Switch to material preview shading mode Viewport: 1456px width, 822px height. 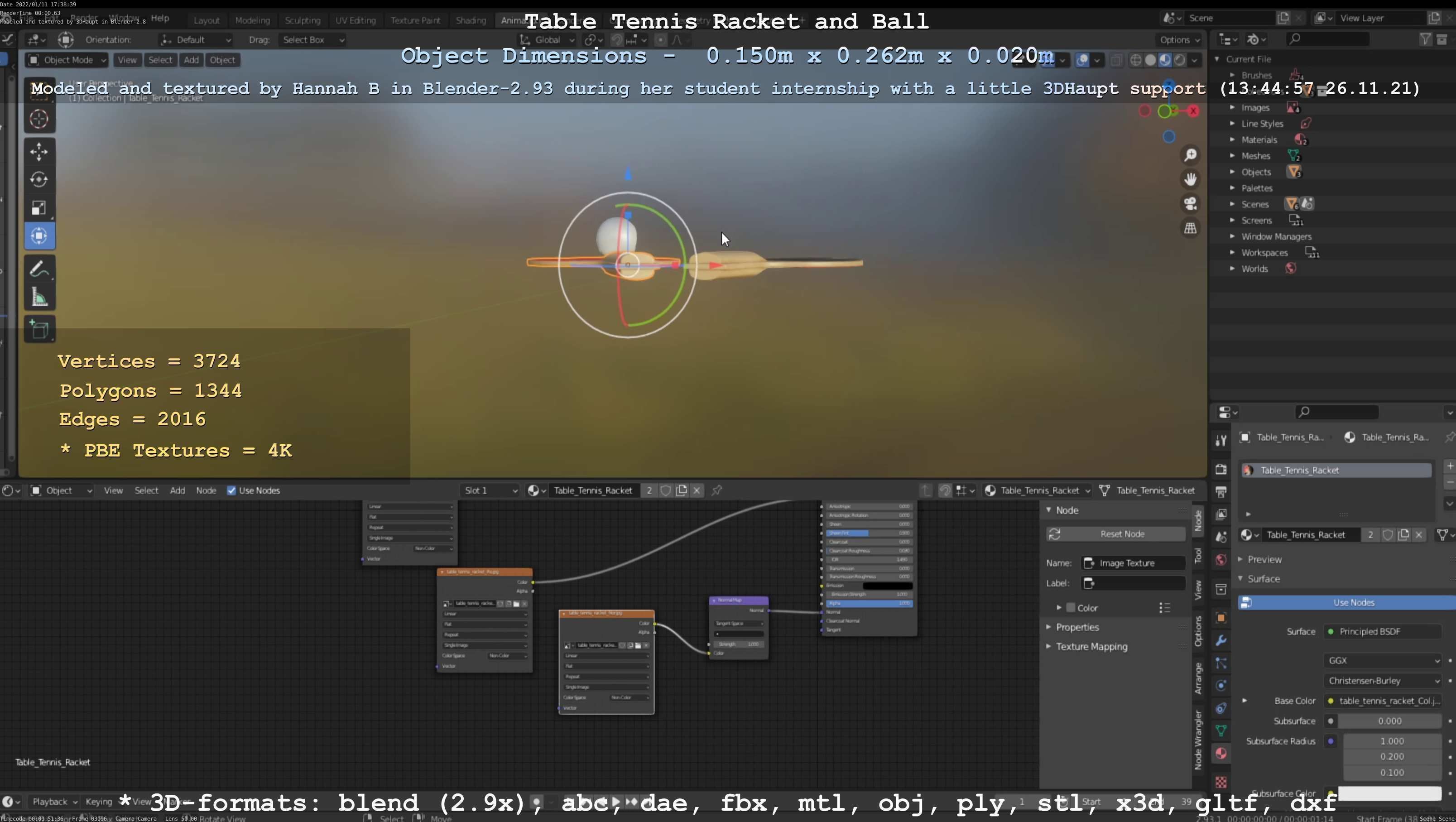coord(1165,60)
